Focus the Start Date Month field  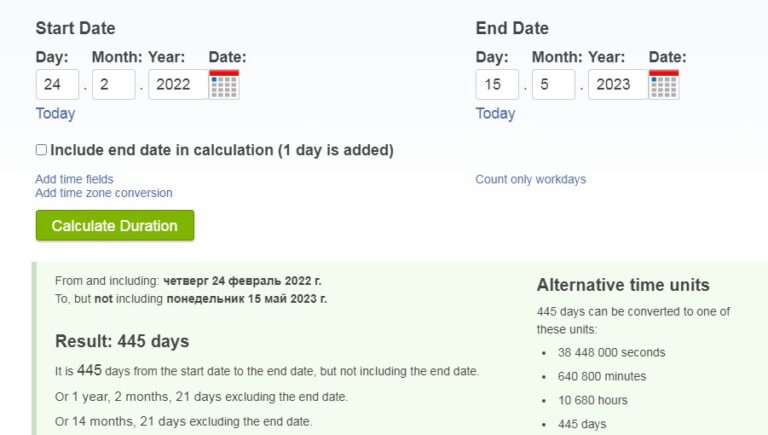coord(114,84)
